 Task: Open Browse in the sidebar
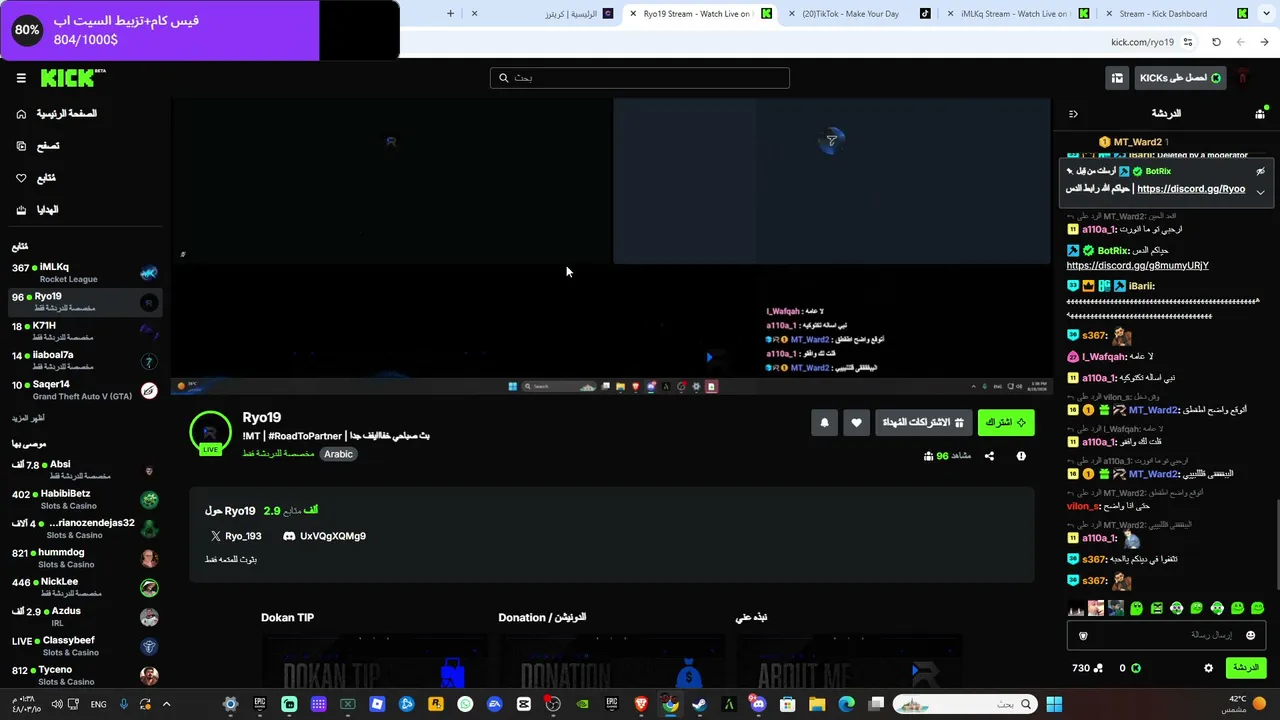pos(38,146)
